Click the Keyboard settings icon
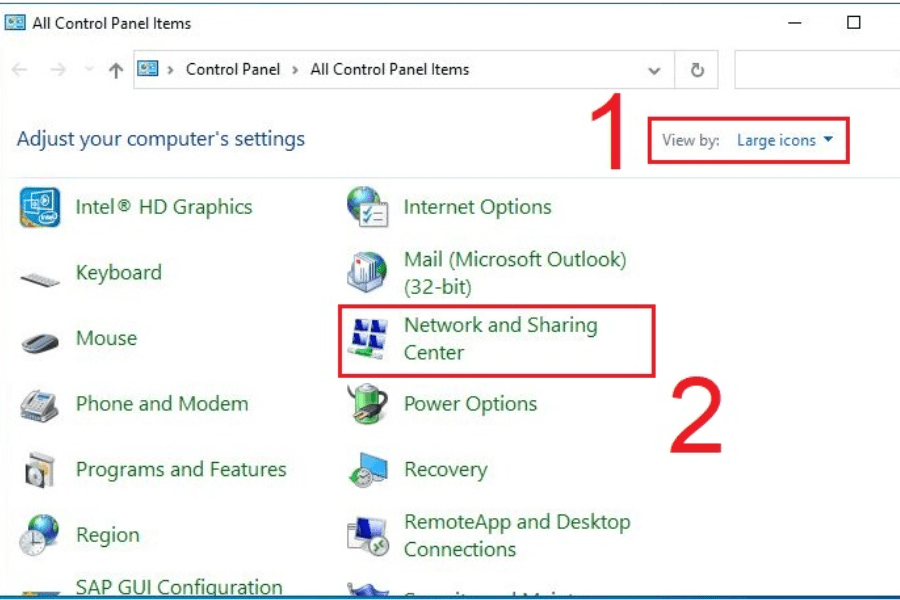 (40, 277)
